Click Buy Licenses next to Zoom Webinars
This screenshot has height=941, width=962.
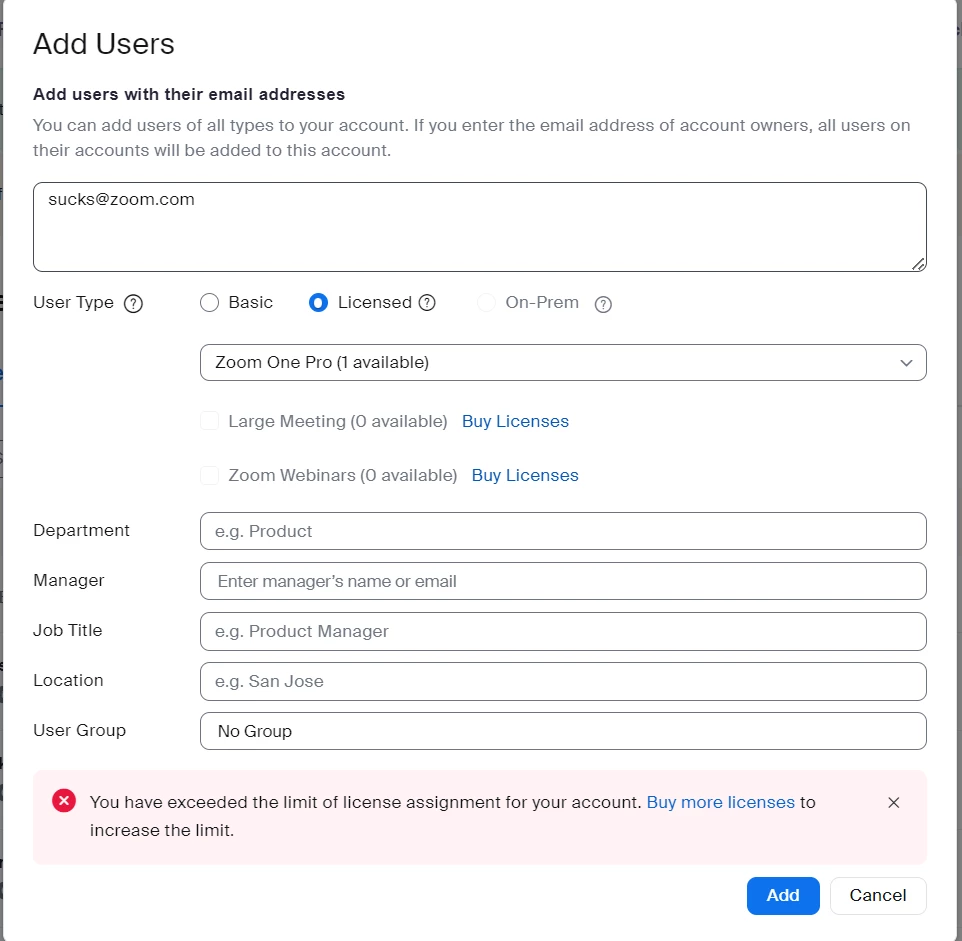point(525,475)
